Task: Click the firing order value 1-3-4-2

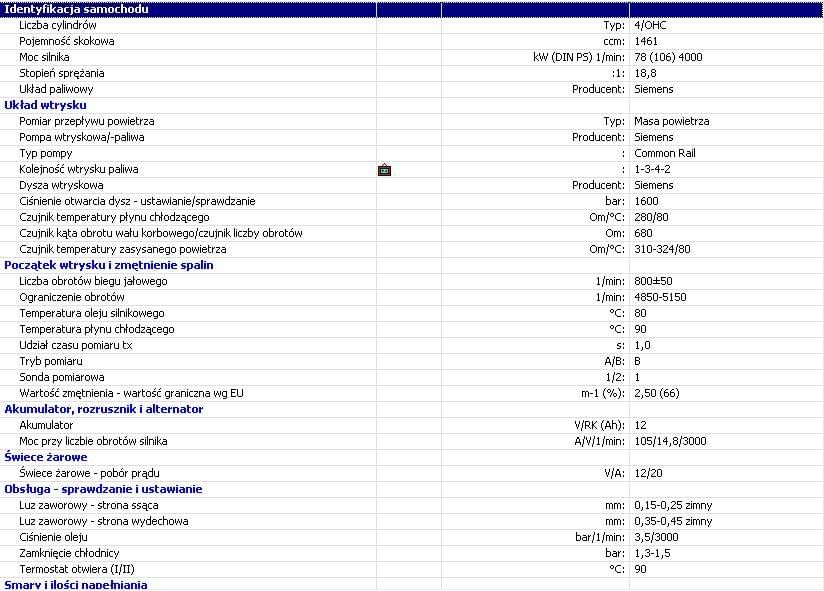Action: click(652, 169)
